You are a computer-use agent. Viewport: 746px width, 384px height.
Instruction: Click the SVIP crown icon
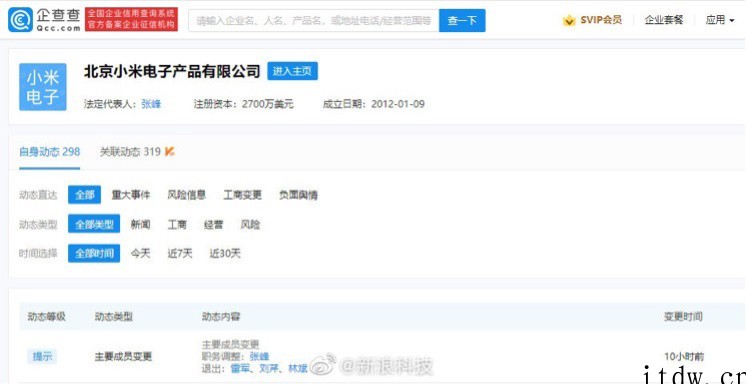[569, 20]
